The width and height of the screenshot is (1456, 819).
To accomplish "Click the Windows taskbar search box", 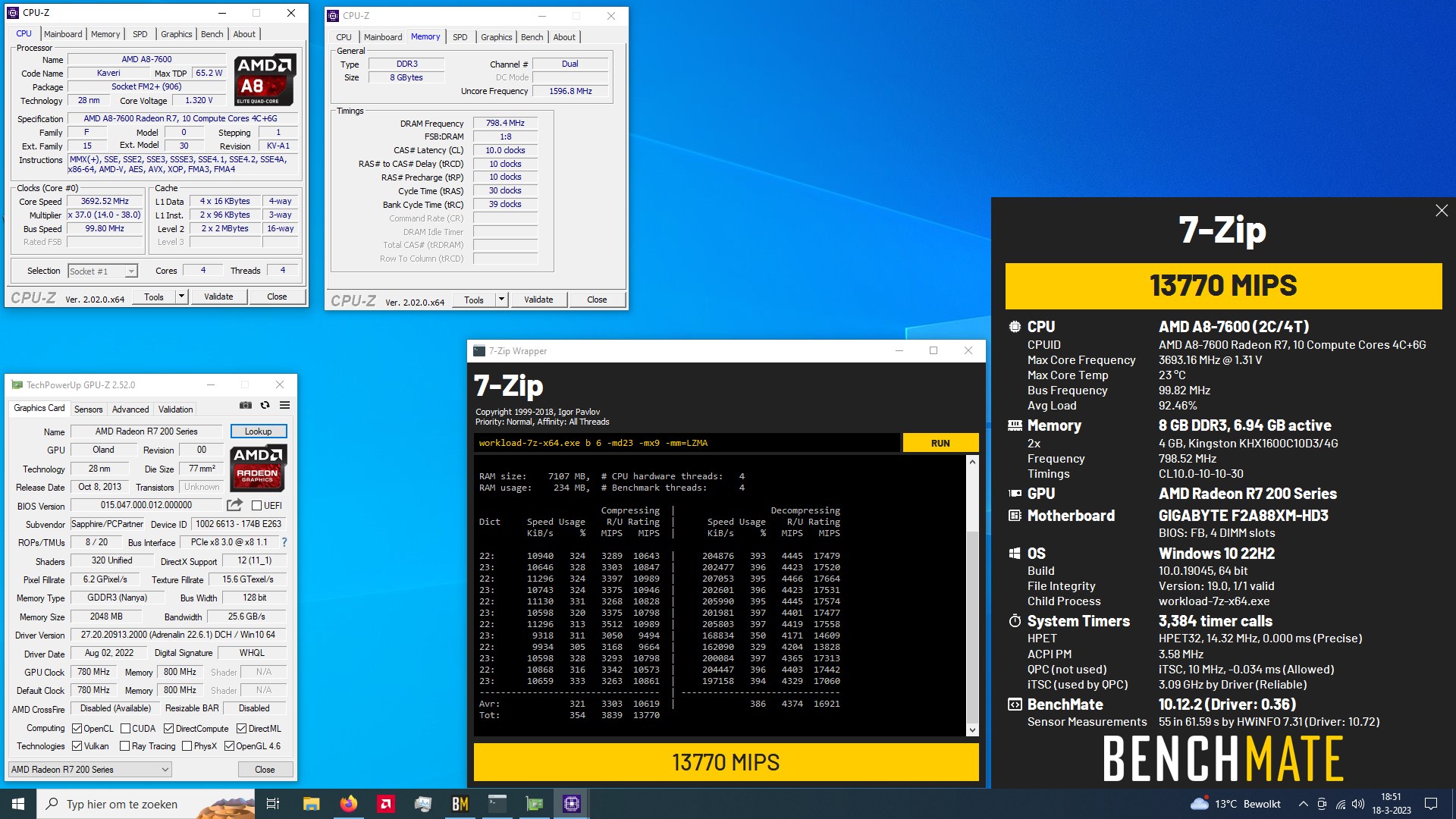I will 146,804.
